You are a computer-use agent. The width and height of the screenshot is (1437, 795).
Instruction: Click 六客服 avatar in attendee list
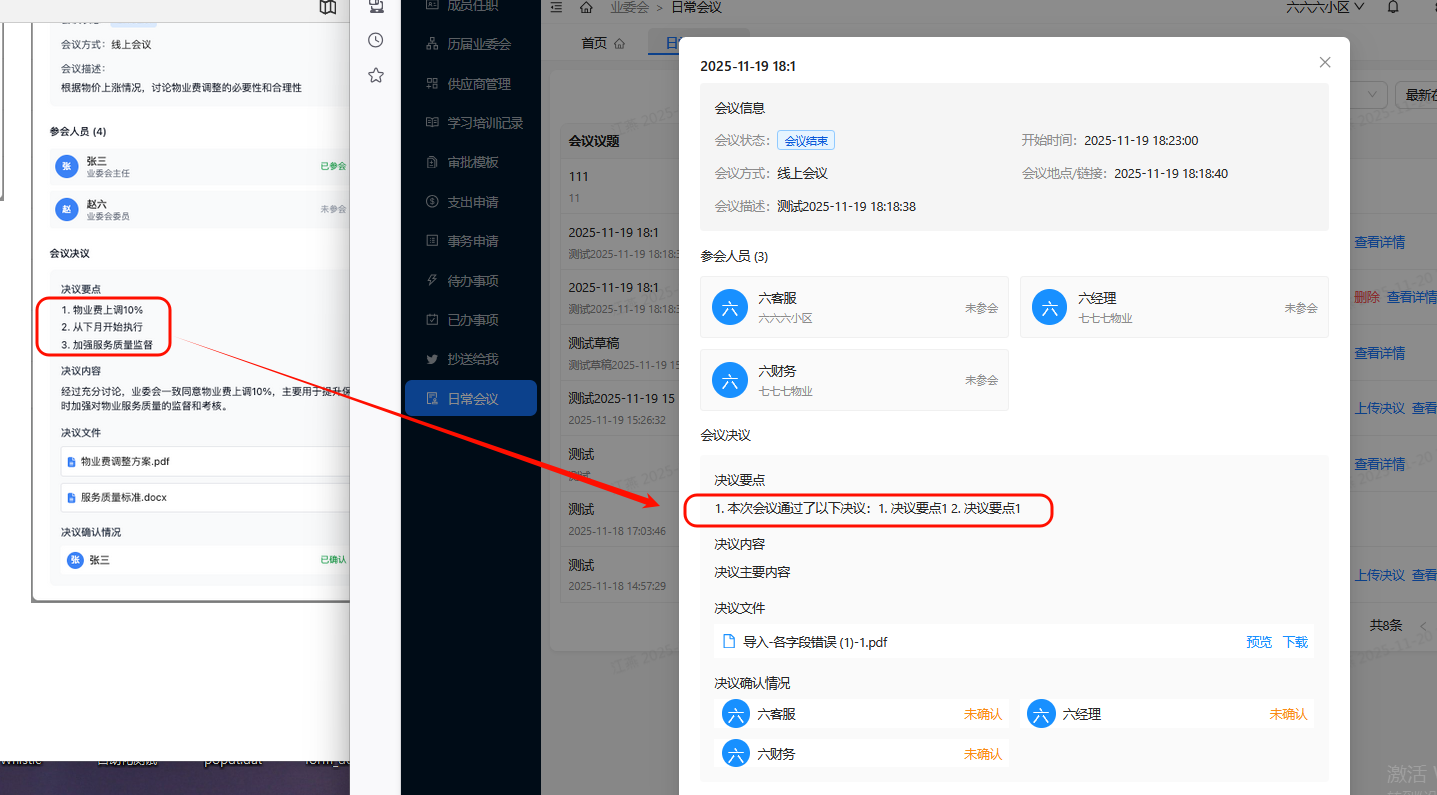(x=730, y=306)
